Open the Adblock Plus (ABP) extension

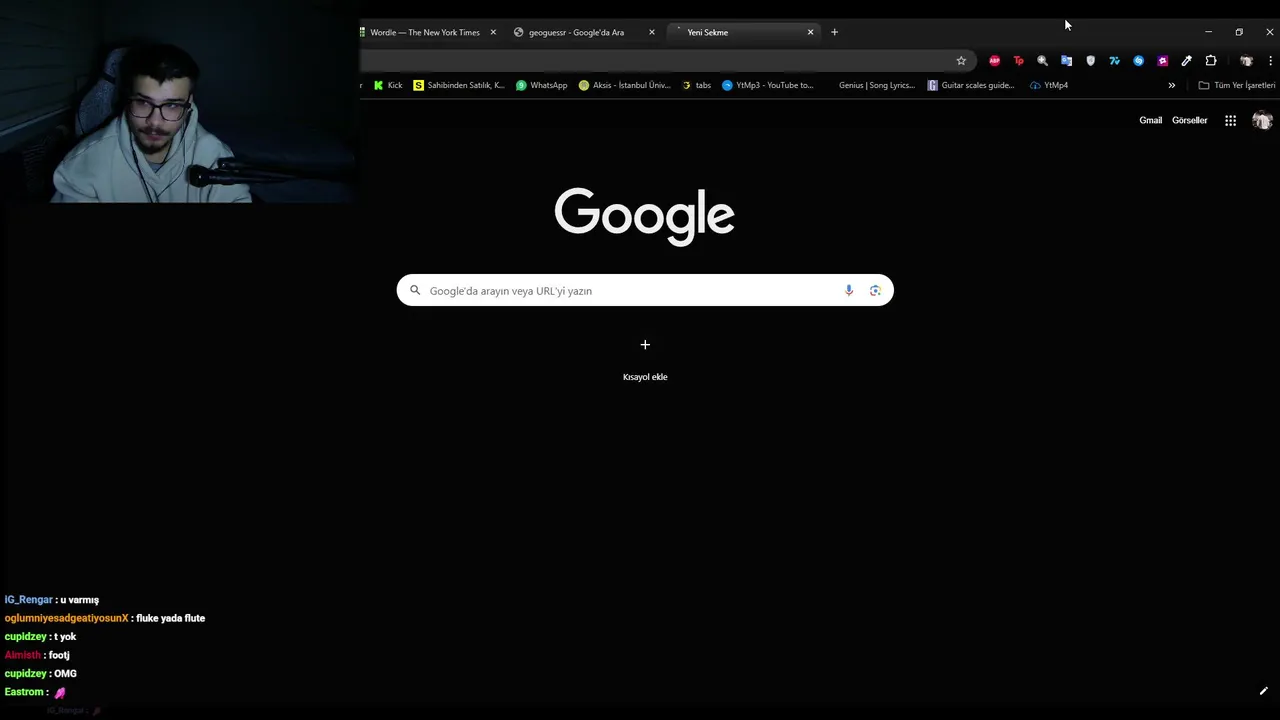tap(994, 61)
